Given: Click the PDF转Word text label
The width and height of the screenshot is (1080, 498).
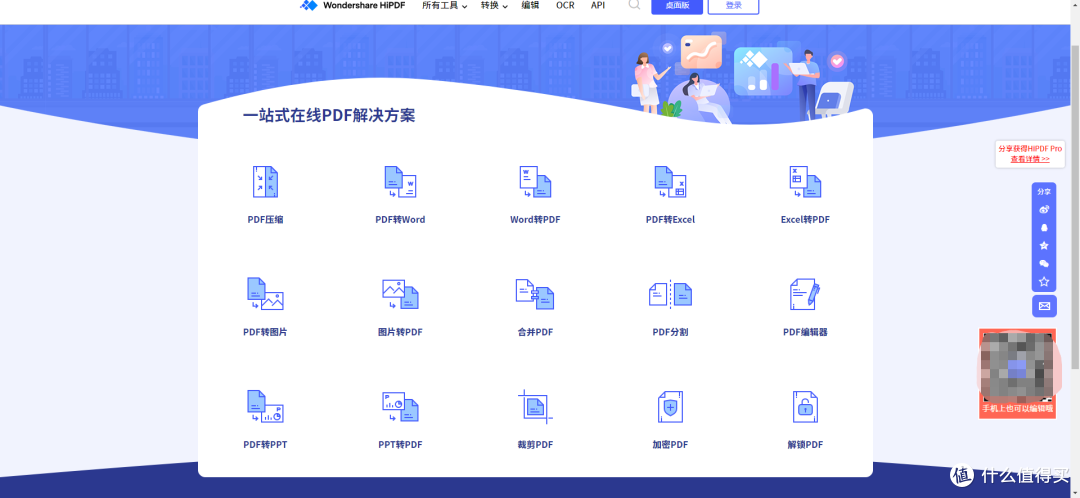Looking at the screenshot, I should [x=400, y=220].
